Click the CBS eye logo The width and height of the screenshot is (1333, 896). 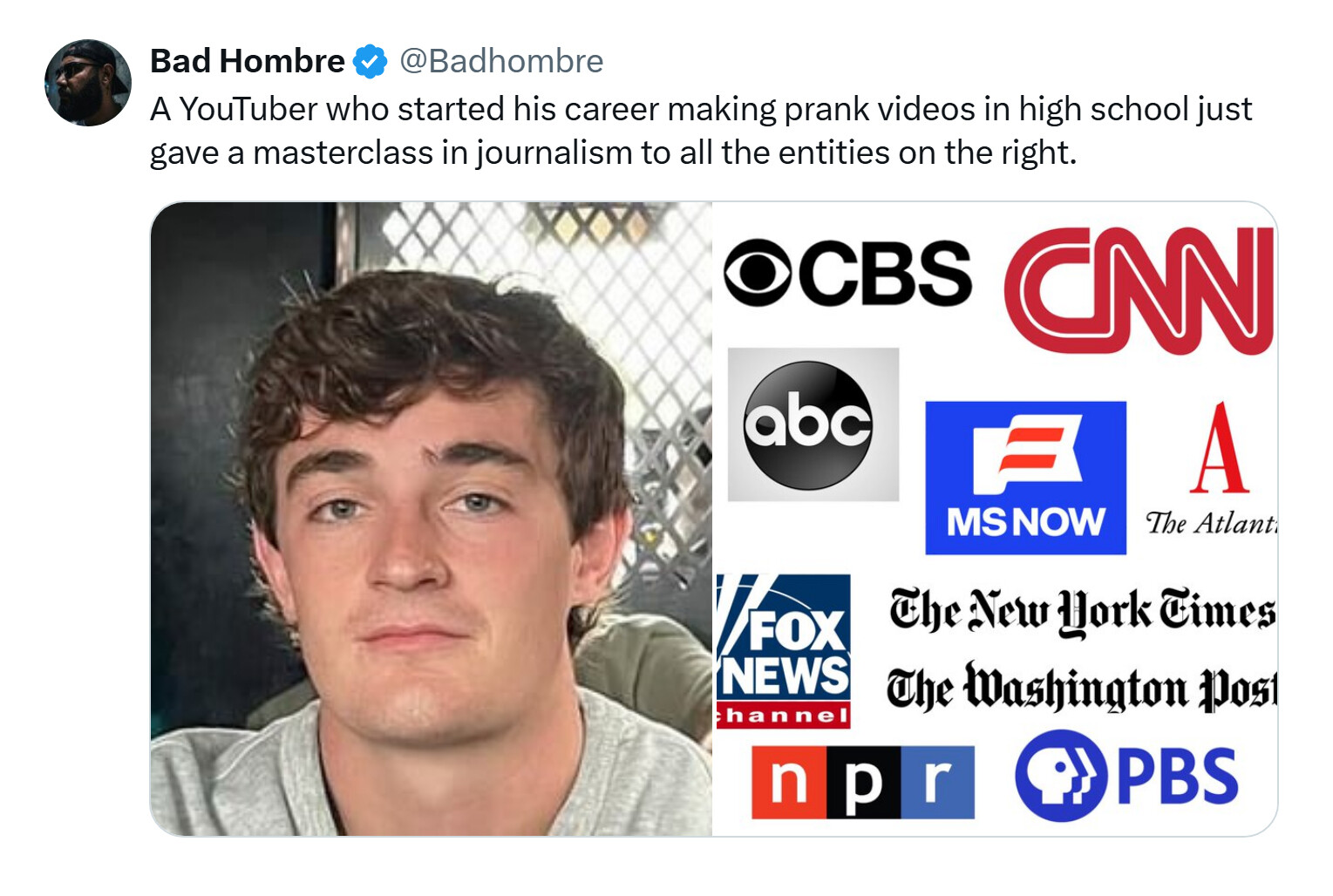pyautogui.click(x=758, y=274)
